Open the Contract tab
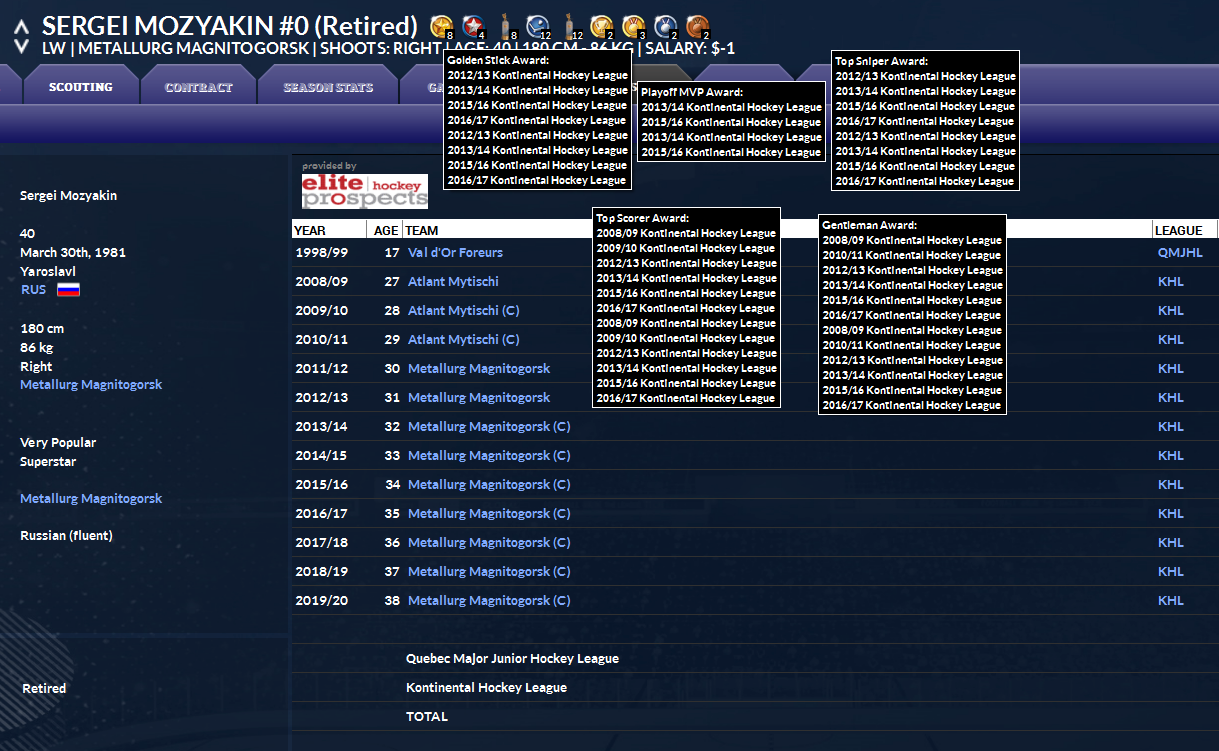This screenshot has width=1219, height=751. (198, 87)
